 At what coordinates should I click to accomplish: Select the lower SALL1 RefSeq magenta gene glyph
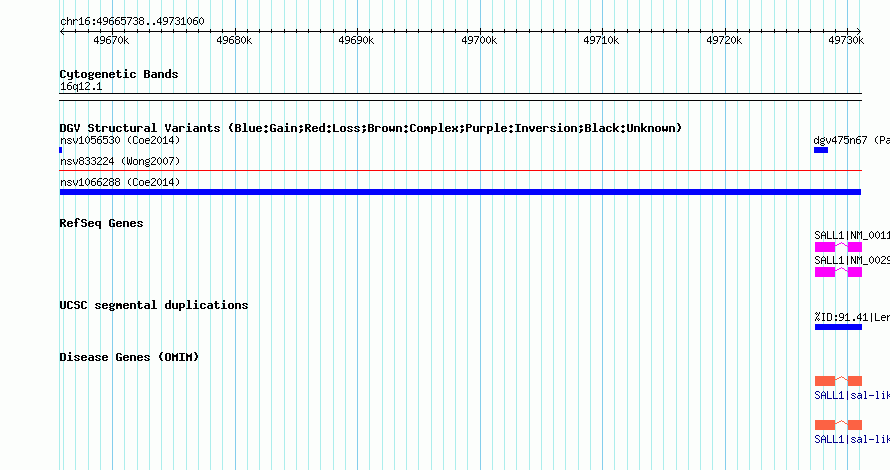[x=838, y=272]
